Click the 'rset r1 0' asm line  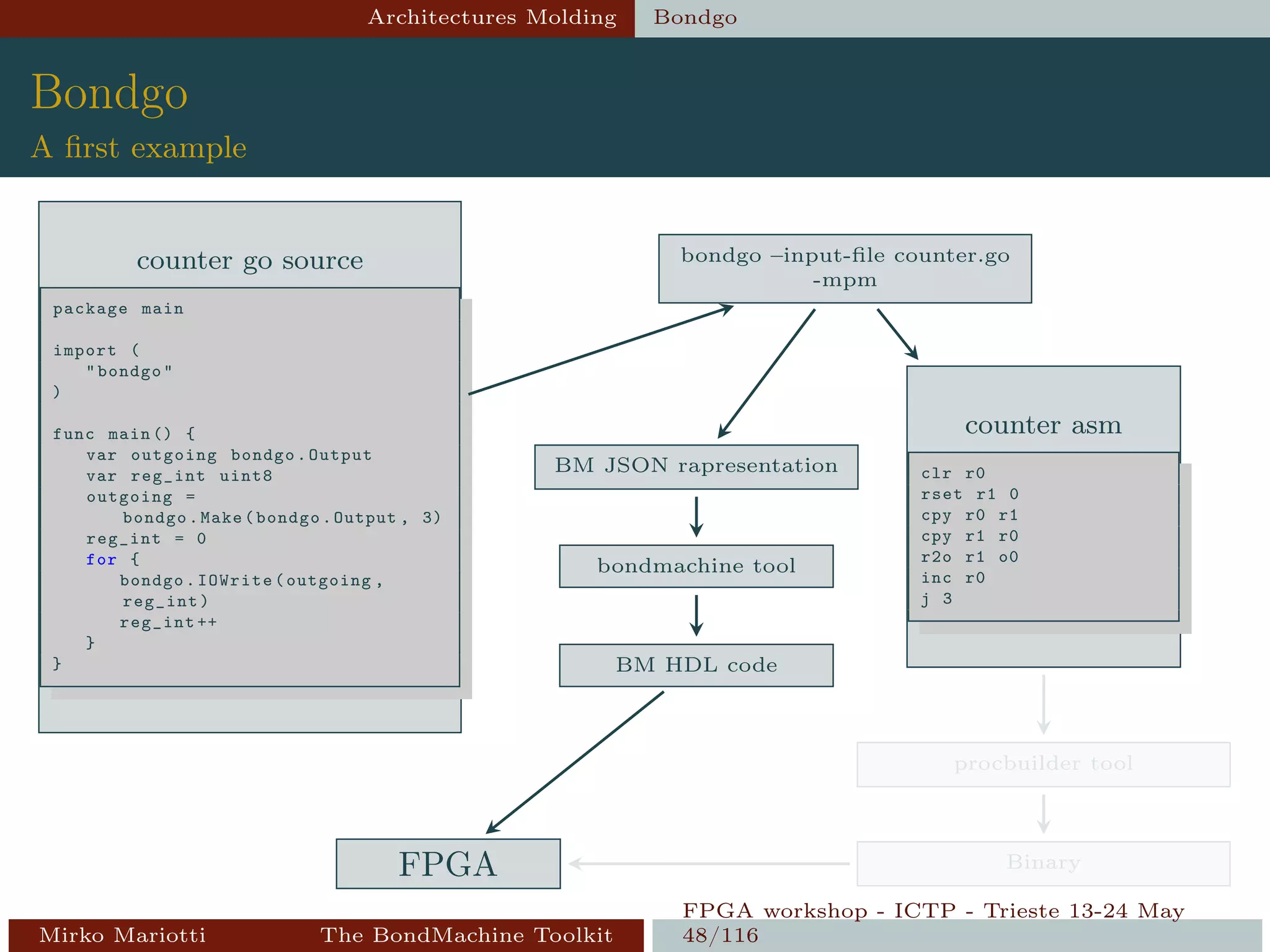tap(969, 495)
